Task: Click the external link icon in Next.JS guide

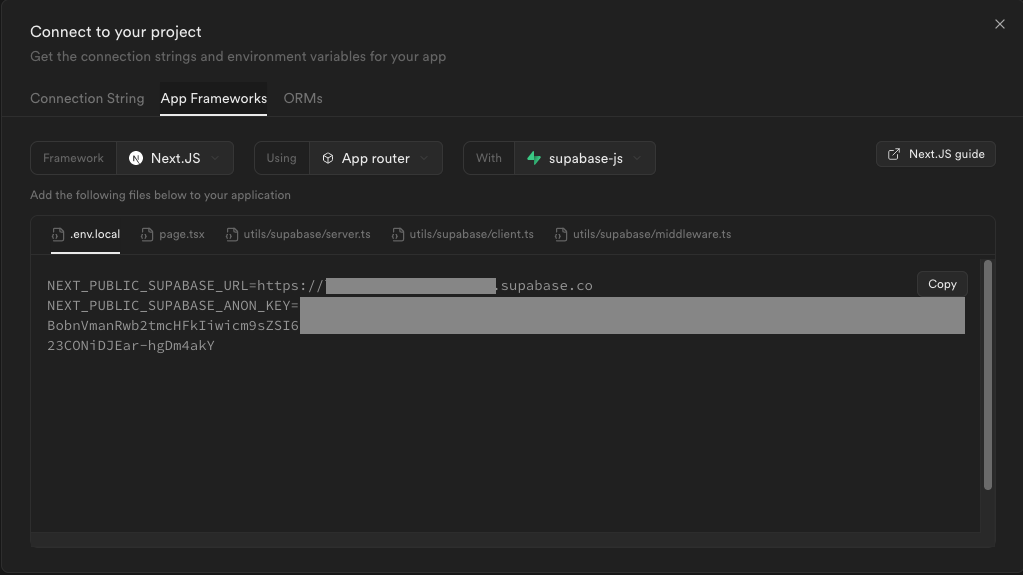Action: click(x=894, y=154)
